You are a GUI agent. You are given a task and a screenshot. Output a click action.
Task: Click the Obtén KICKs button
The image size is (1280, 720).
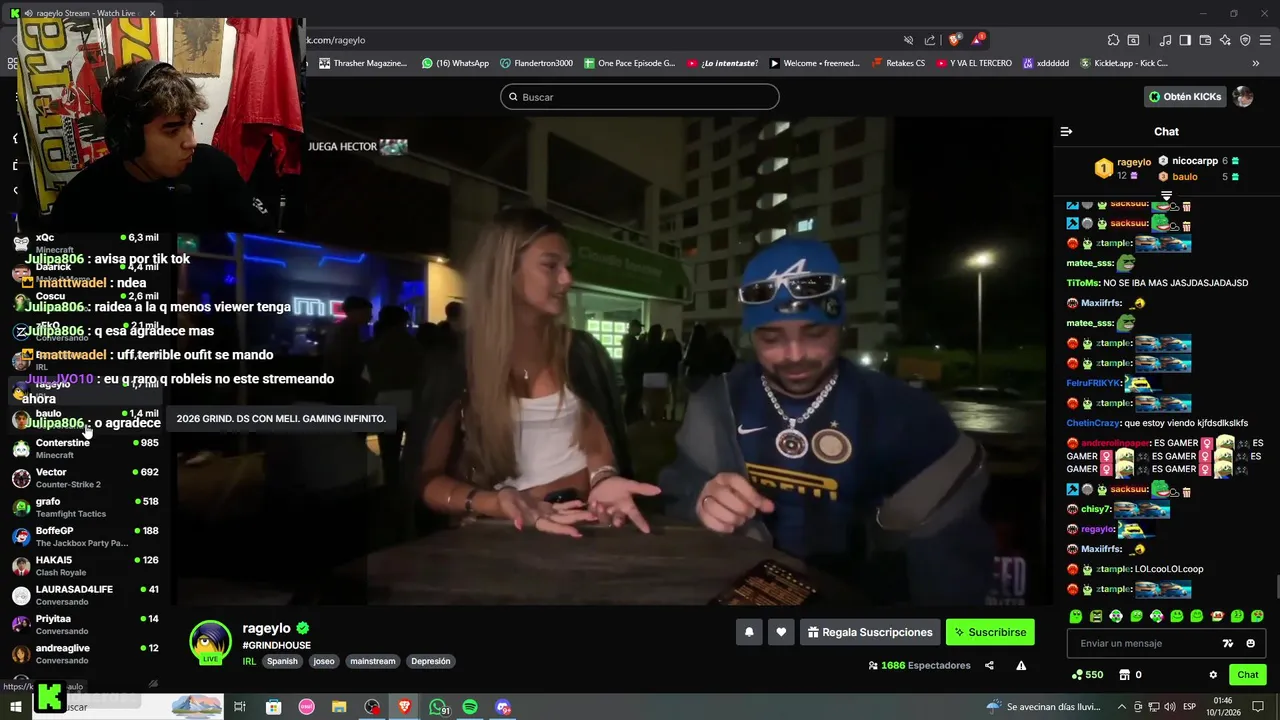[x=1185, y=97]
